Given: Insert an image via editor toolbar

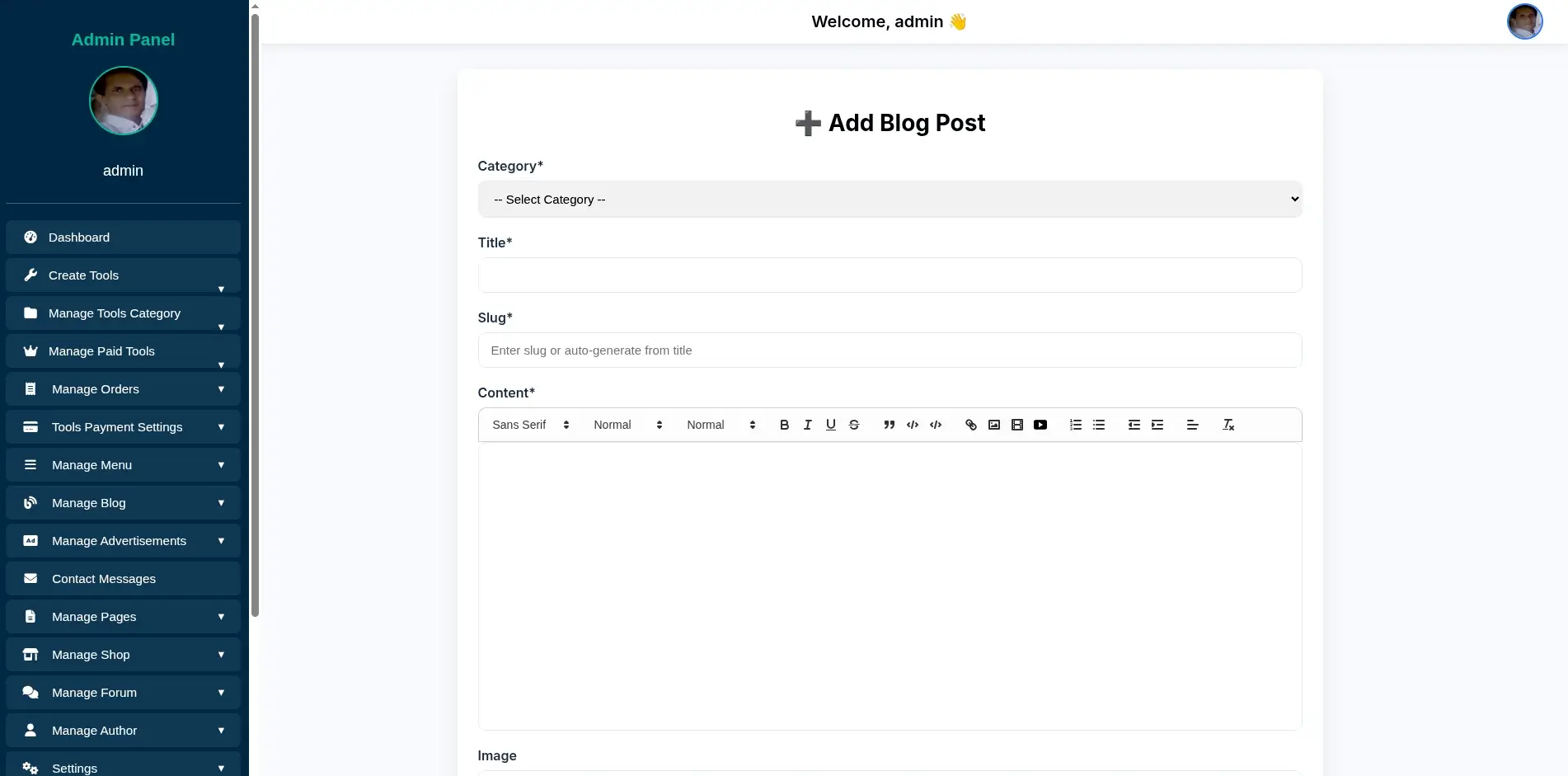Looking at the screenshot, I should [x=993, y=425].
